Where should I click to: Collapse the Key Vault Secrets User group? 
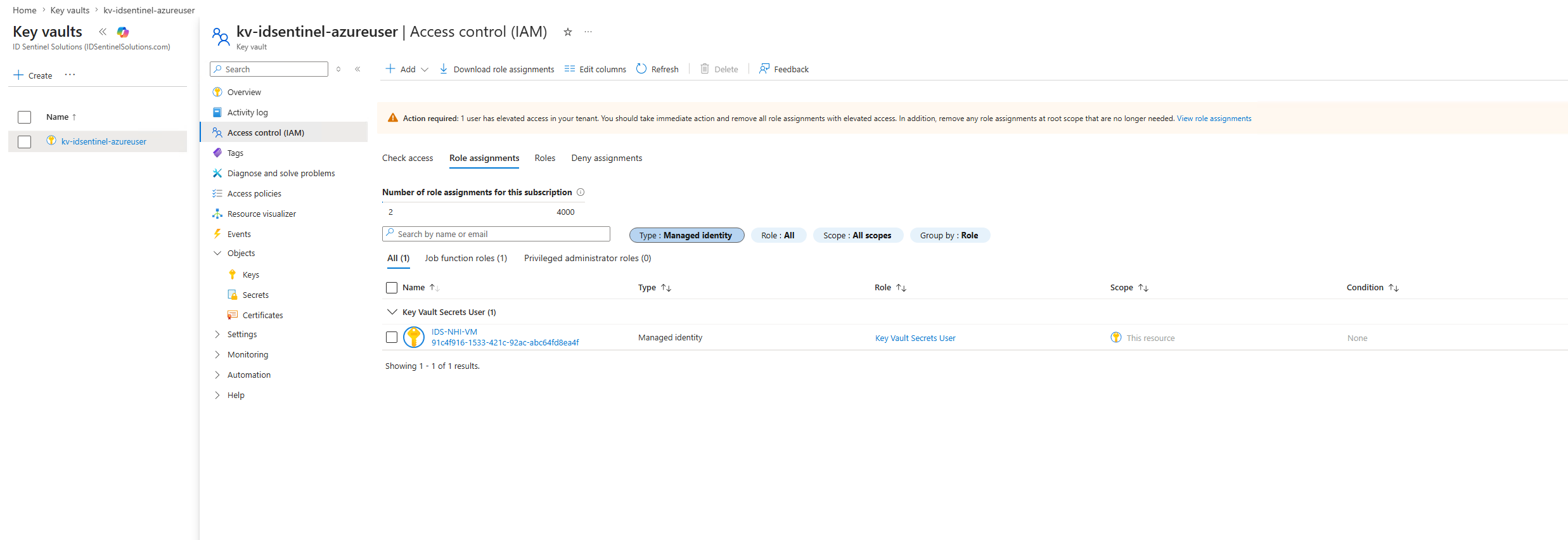coord(392,312)
